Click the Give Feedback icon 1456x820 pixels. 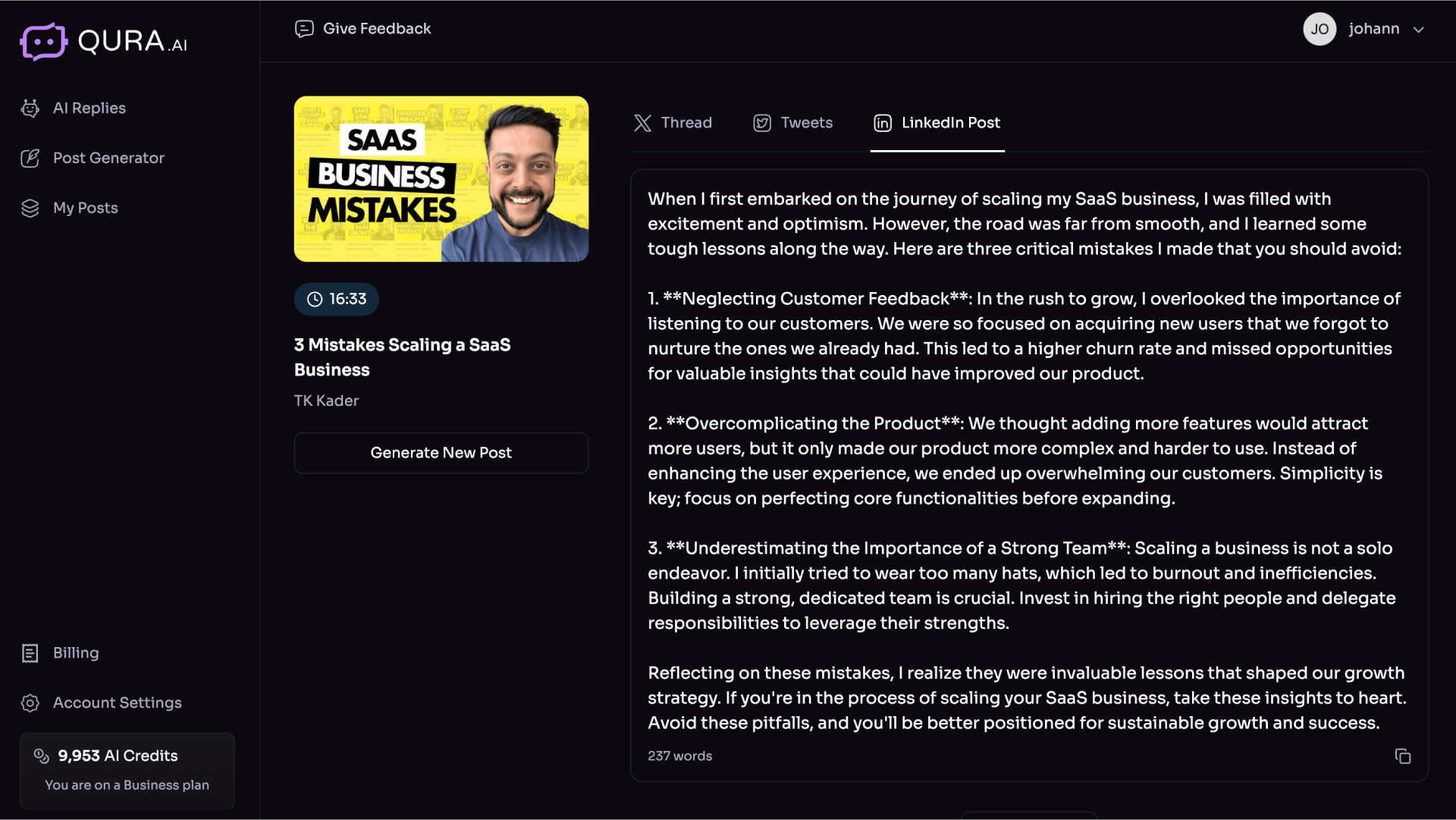(x=303, y=29)
